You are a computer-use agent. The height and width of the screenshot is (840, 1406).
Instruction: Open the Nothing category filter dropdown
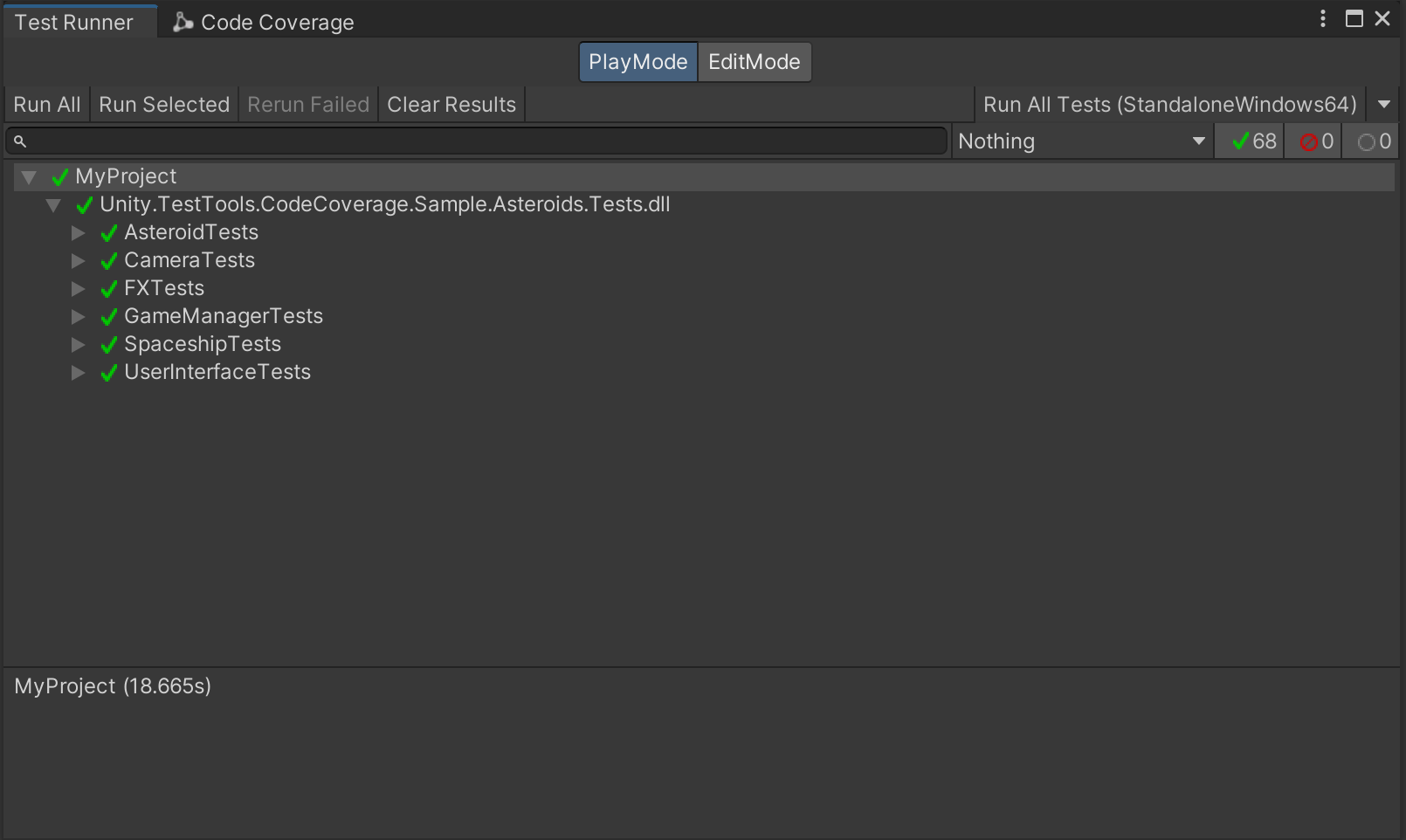1081,141
